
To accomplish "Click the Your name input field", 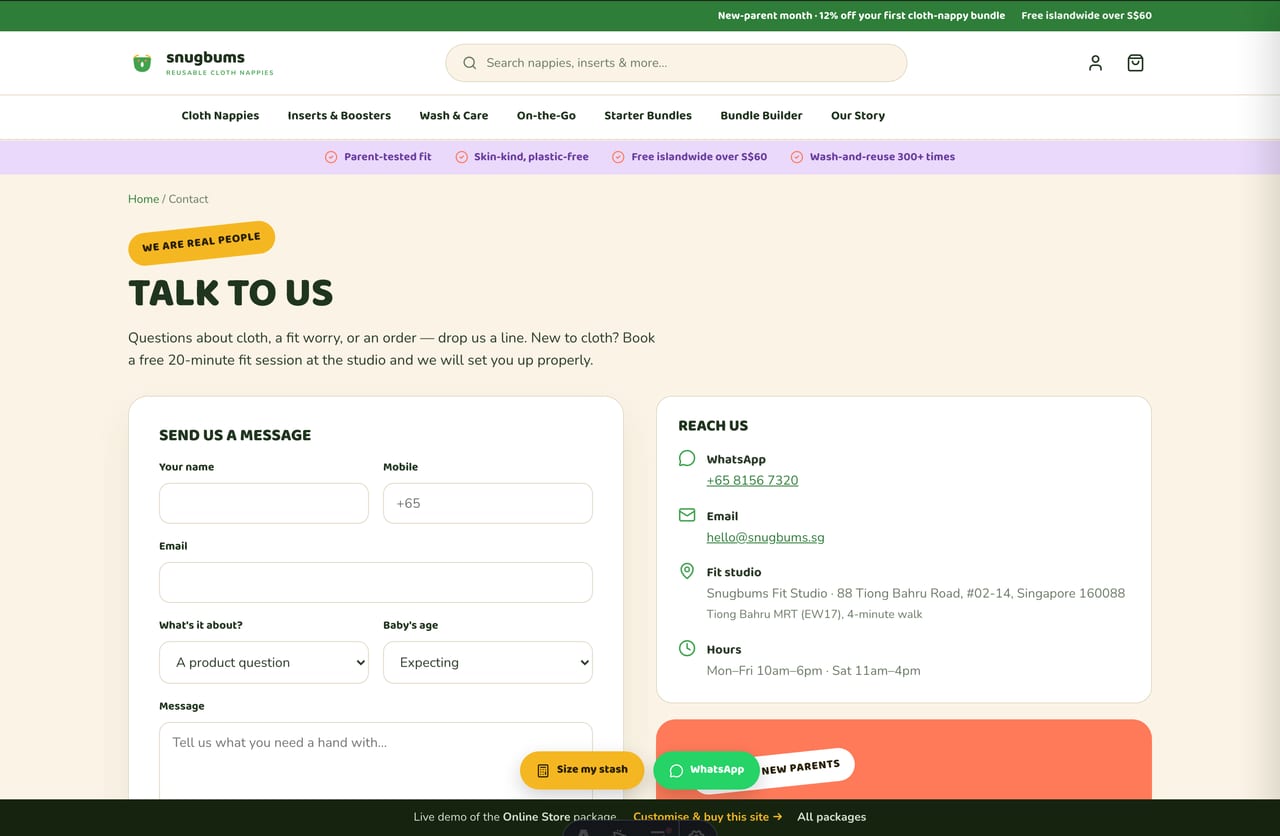I will [x=264, y=503].
